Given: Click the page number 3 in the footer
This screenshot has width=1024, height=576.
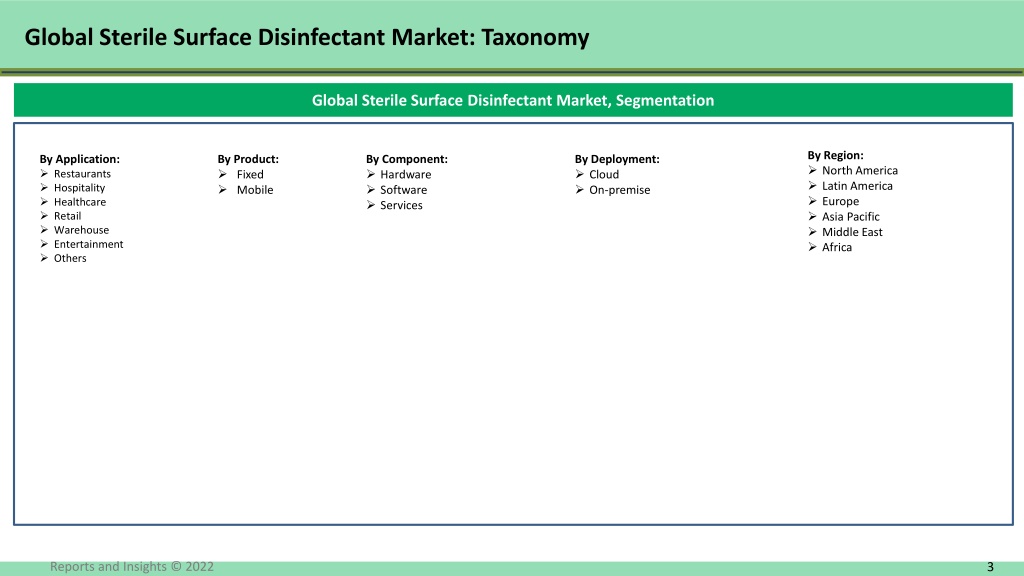Looking at the screenshot, I should 990,567.
